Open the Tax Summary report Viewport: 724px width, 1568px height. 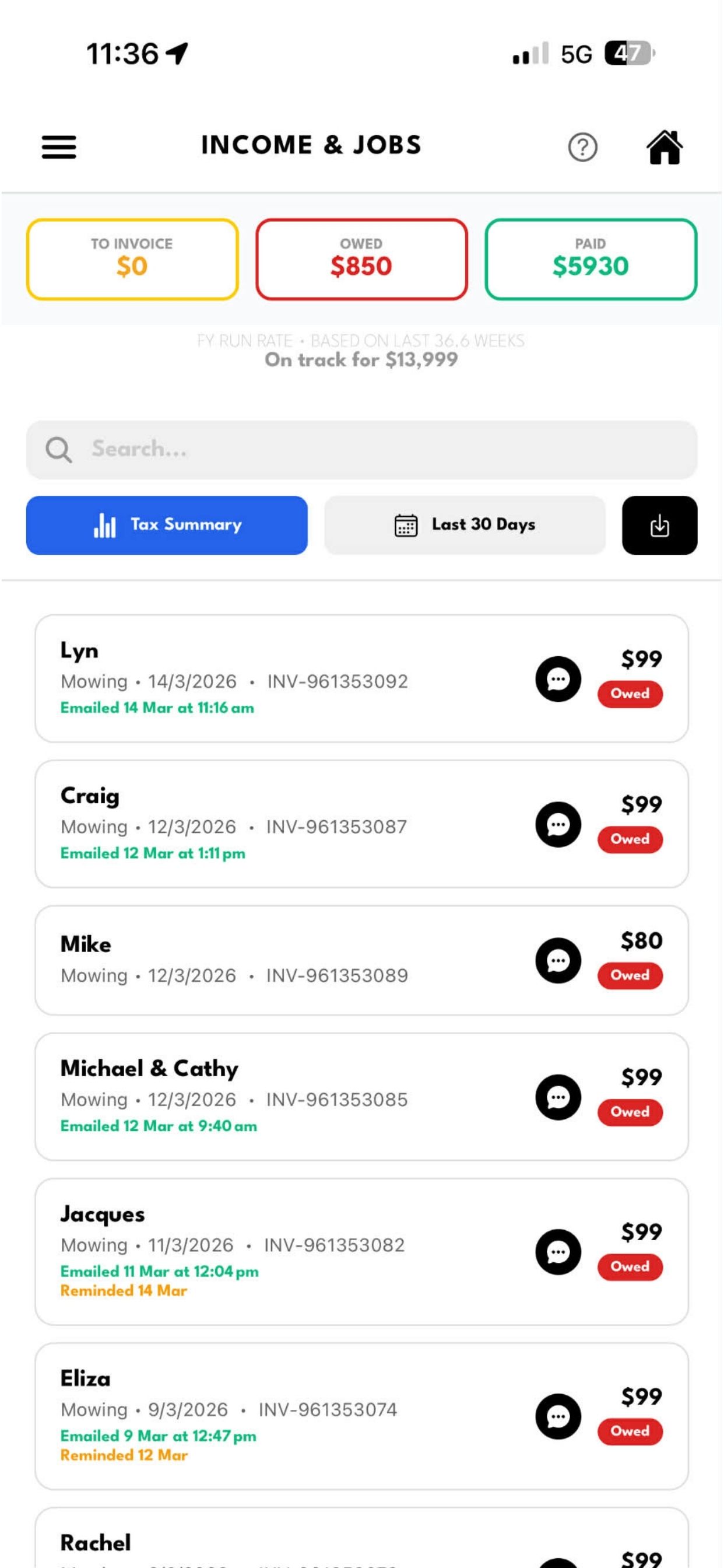coord(167,526)
